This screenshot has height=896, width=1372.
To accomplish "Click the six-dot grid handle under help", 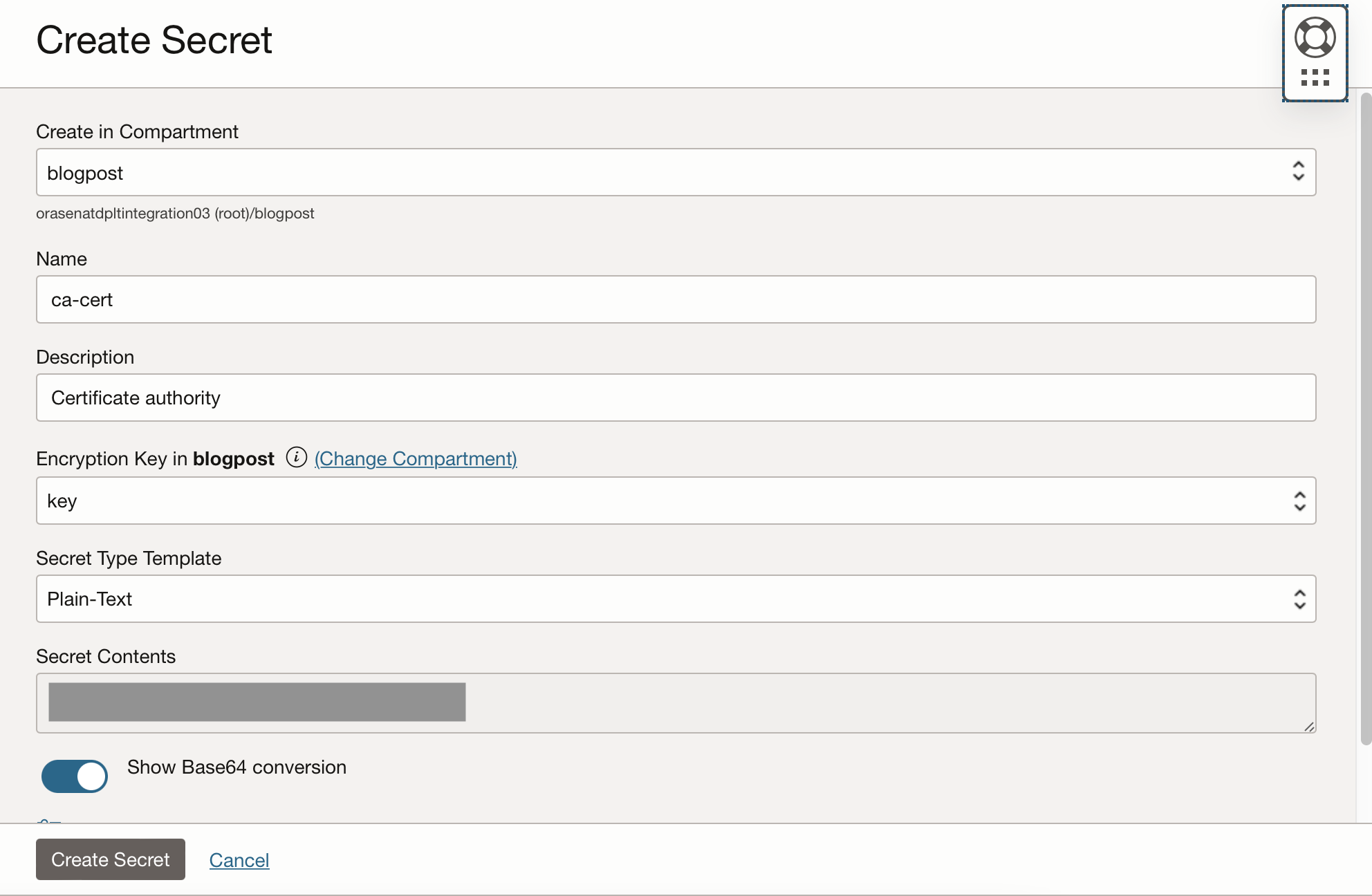I will click(1315, 77).
